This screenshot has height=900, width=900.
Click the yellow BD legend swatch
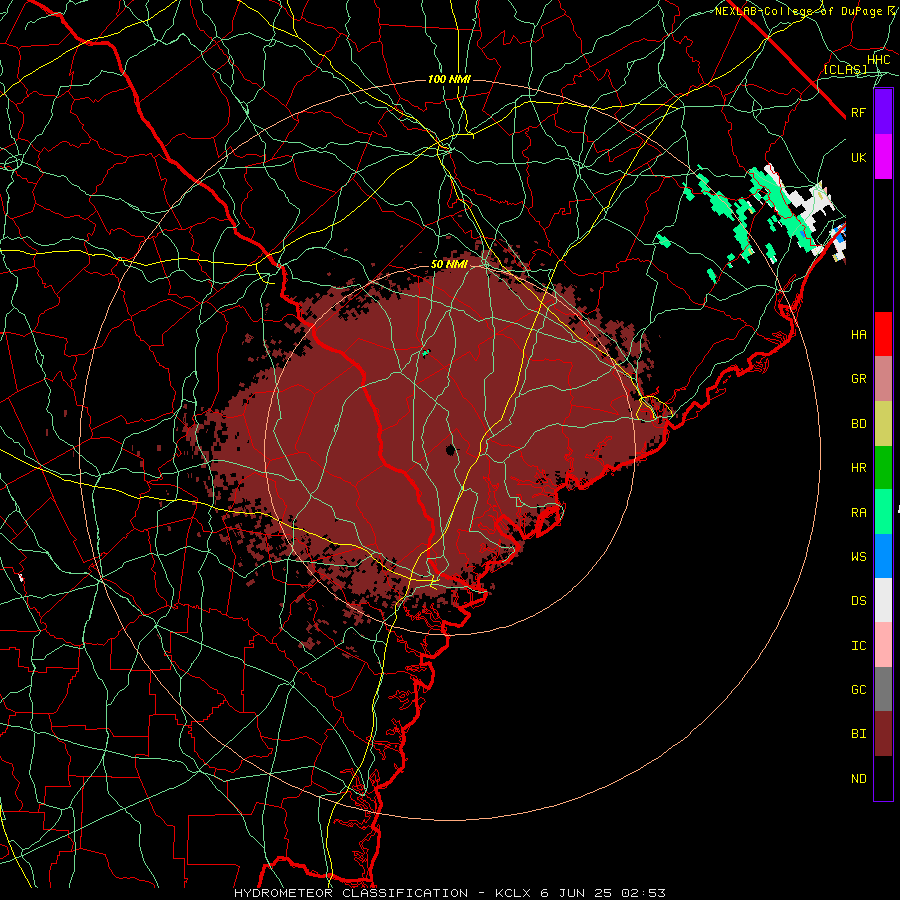click(883, 424)
